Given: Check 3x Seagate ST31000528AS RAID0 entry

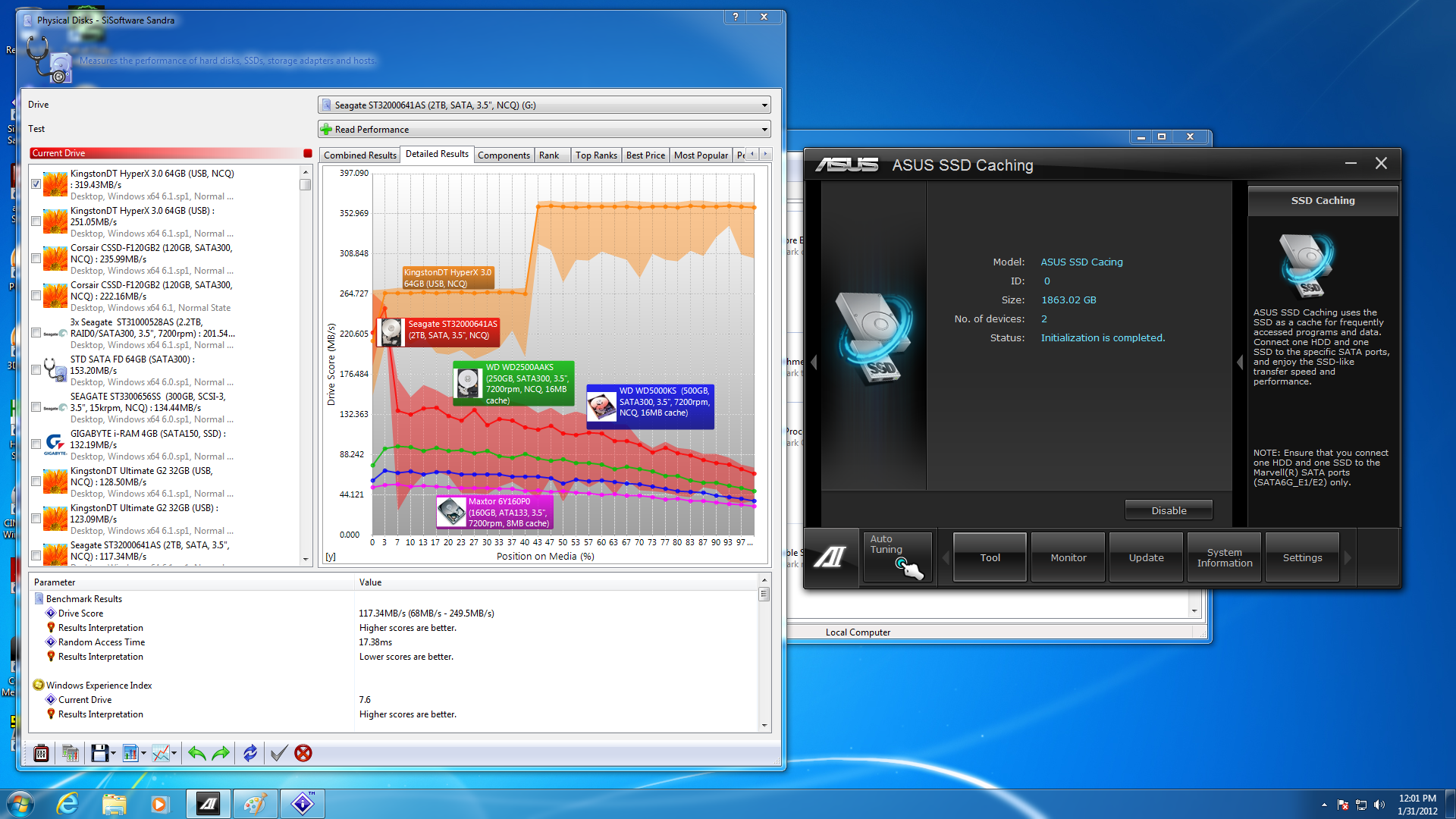Looking at the screenshot, I should 36,333.
